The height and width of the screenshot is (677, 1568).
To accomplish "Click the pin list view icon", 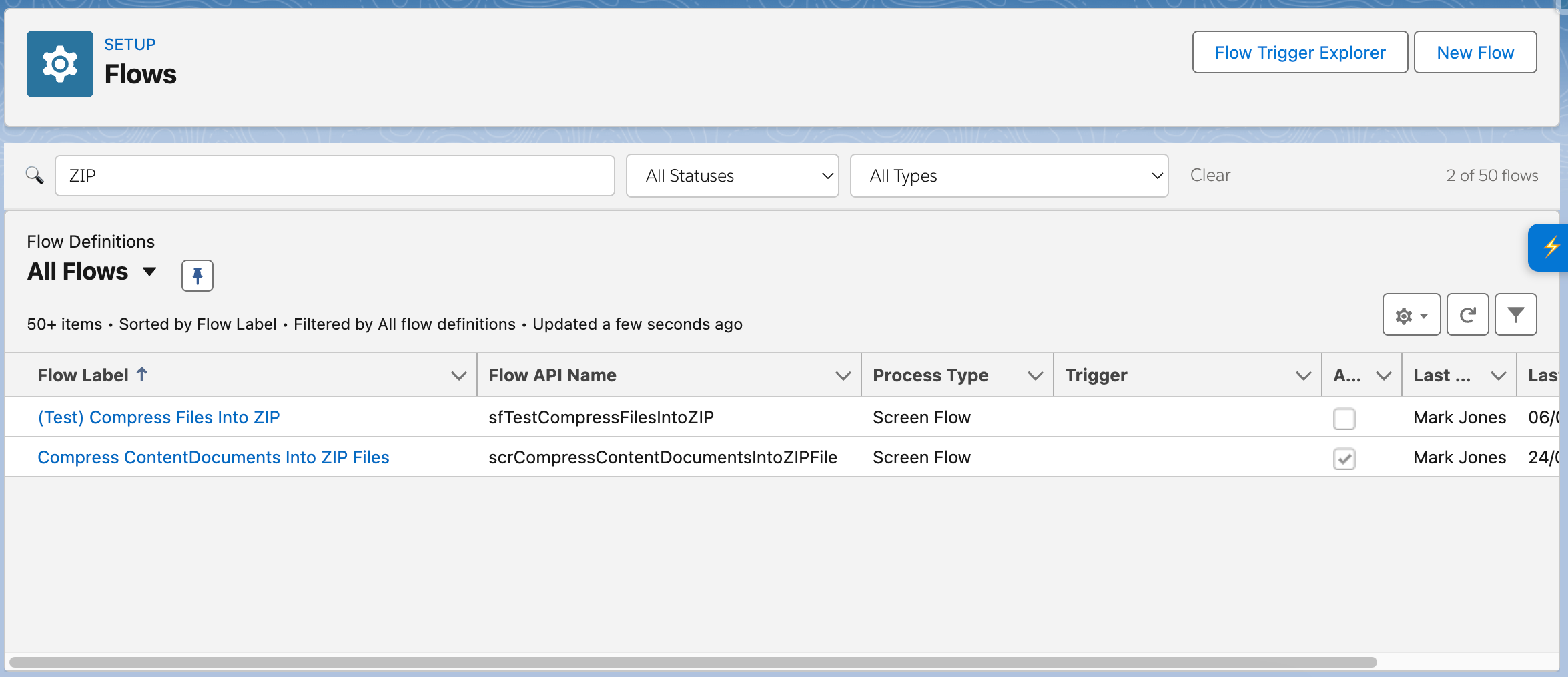I will (x=197, y=275).
